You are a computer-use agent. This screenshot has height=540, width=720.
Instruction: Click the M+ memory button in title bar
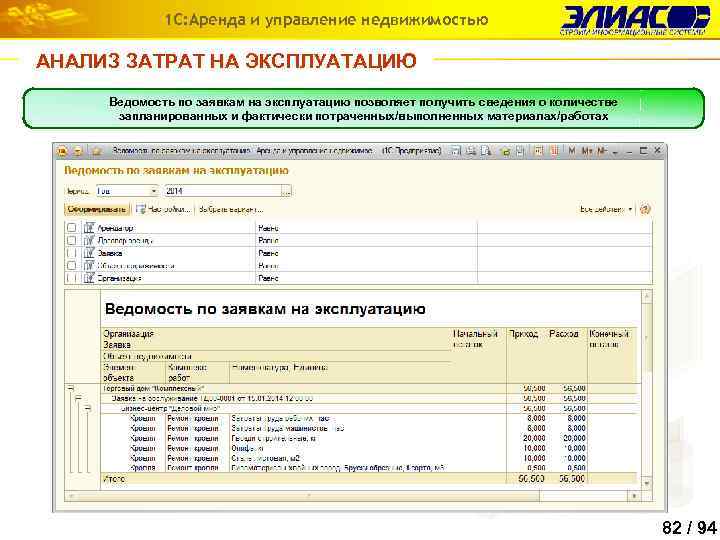[x=586, y=151]
